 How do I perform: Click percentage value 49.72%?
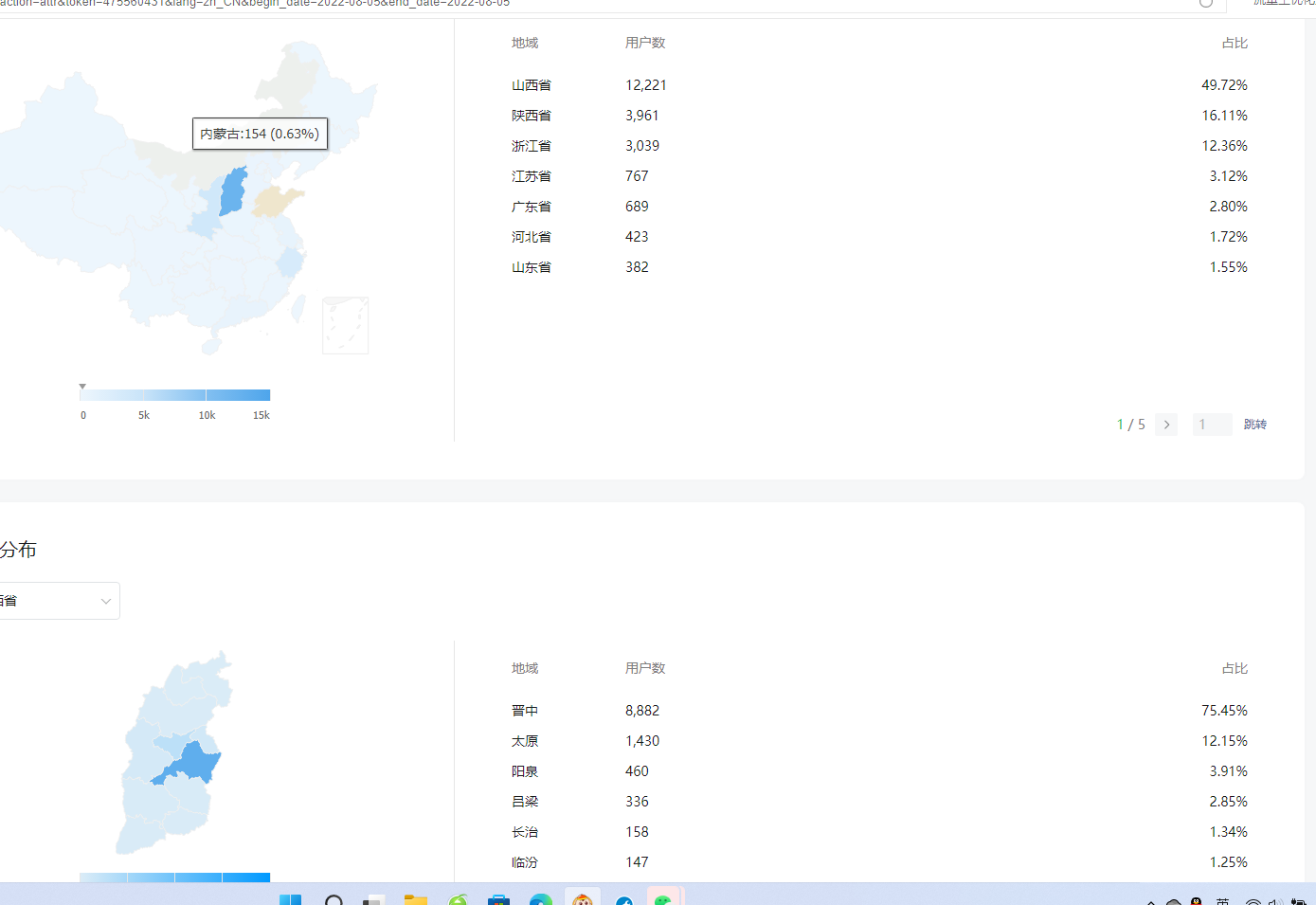click(1224, 85)
